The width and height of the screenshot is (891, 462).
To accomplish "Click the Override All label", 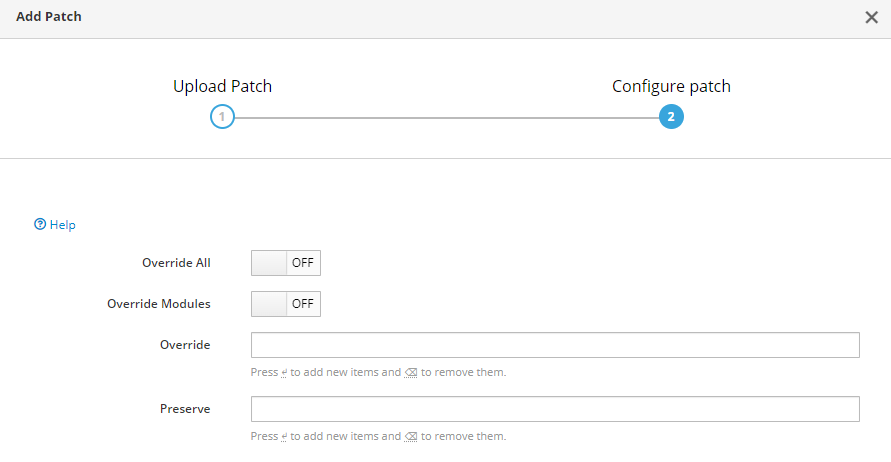I will pyautogui.click(x=176, y=263).
